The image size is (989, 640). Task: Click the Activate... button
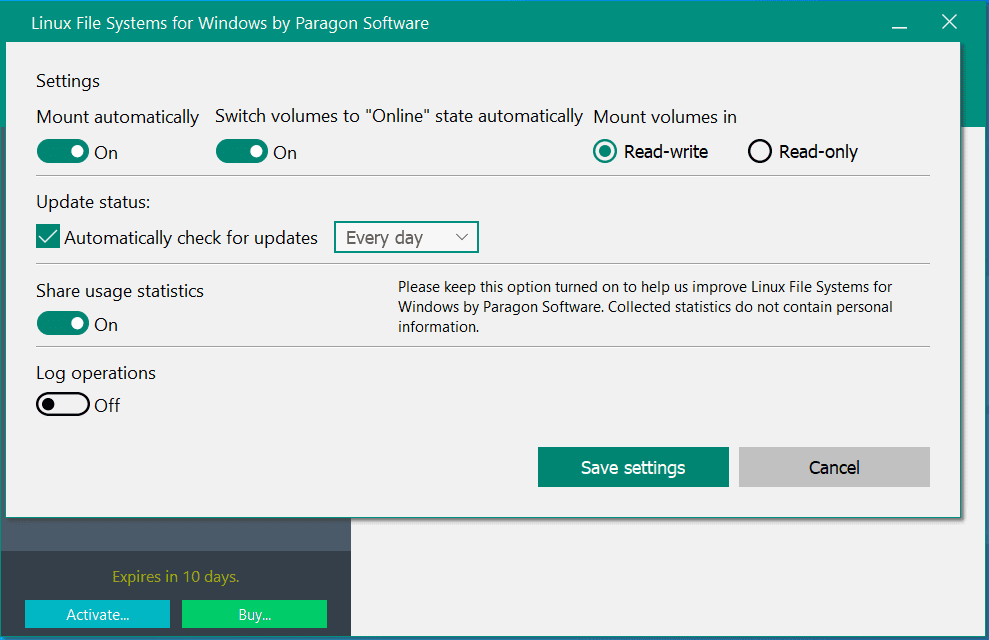98,614
